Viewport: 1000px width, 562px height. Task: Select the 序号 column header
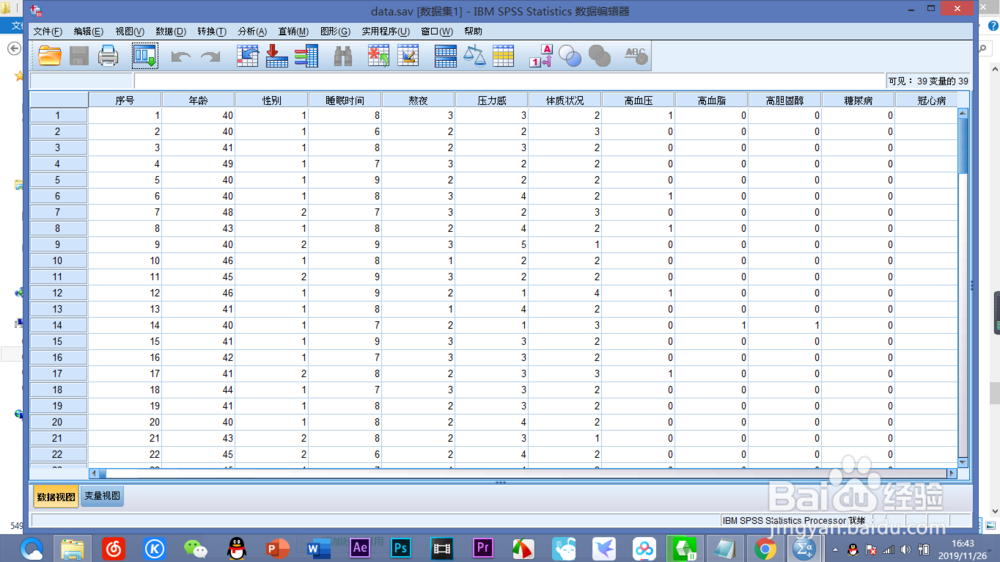click(x=125, y=100)
